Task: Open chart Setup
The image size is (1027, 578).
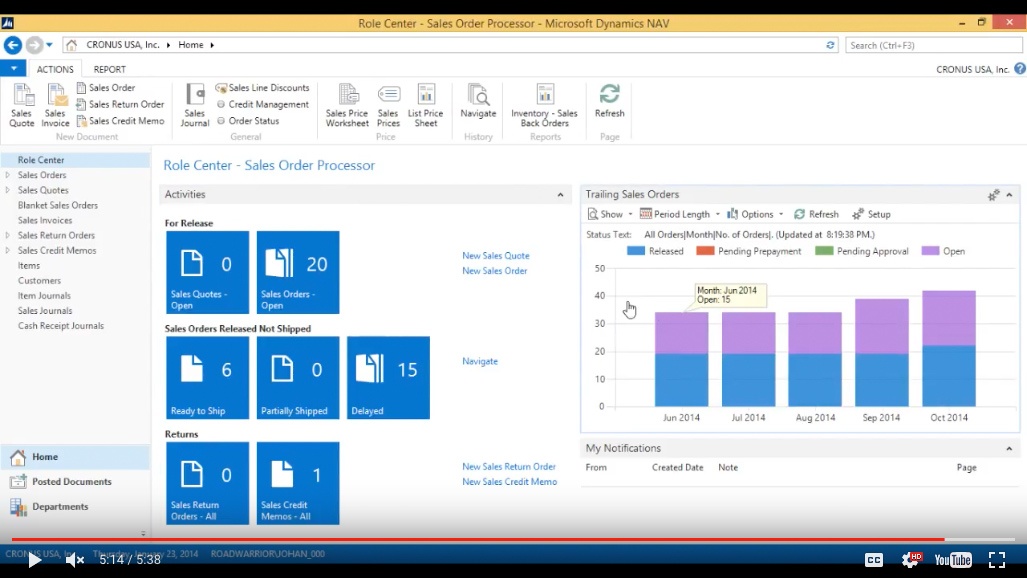Action: 871,214
